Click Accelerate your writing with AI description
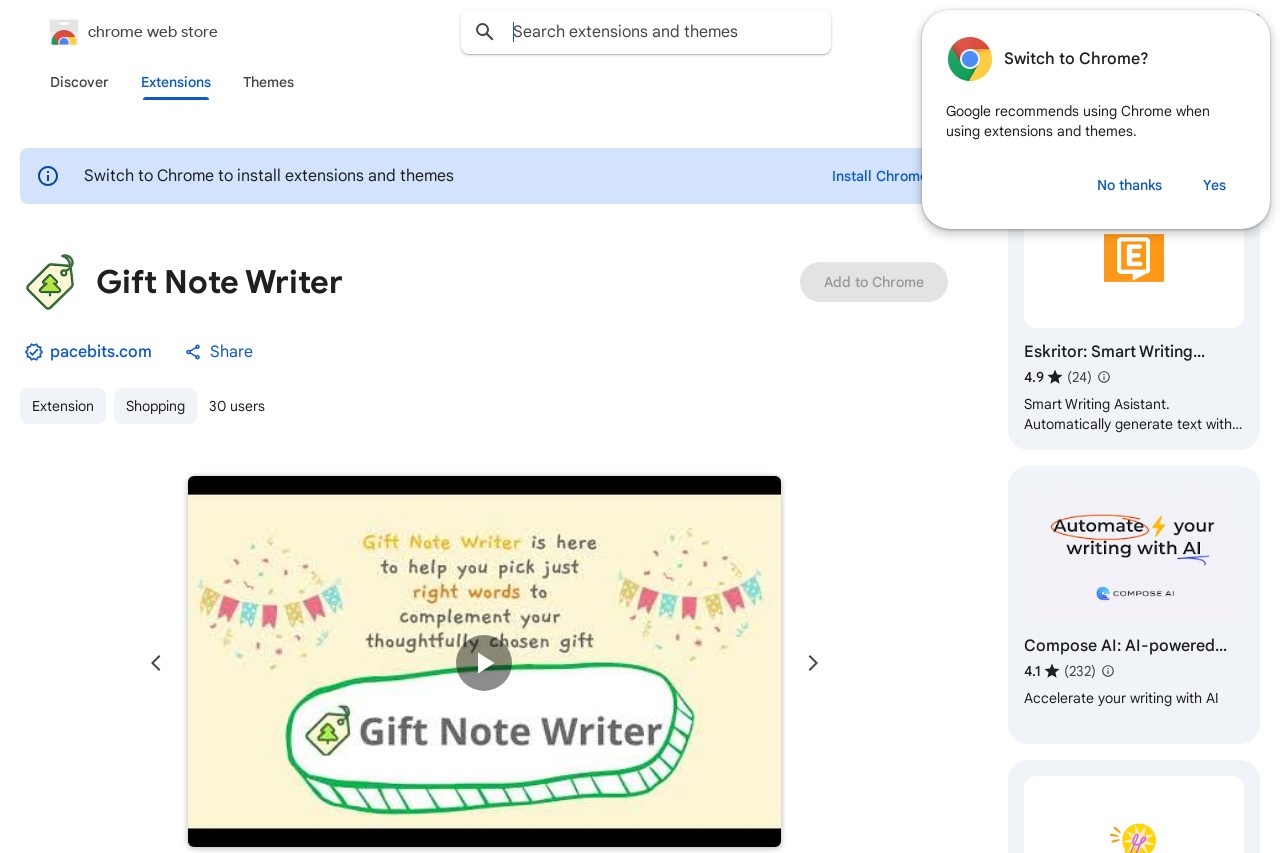The height and width of the screenshot is (853, 1280). pyautogui.click(x=1121, y=699)
